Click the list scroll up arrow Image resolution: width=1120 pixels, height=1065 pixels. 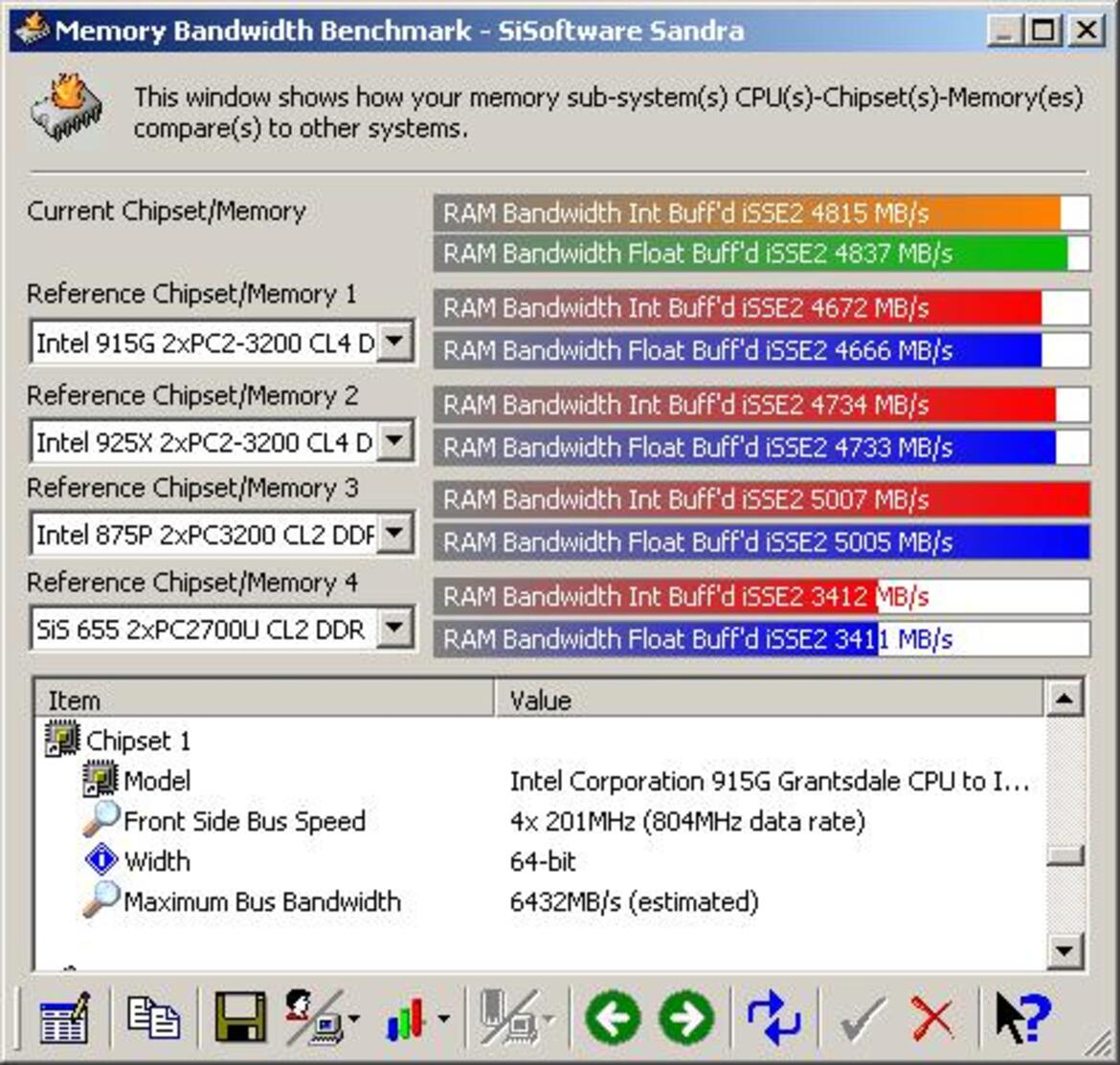(1064, 699)
